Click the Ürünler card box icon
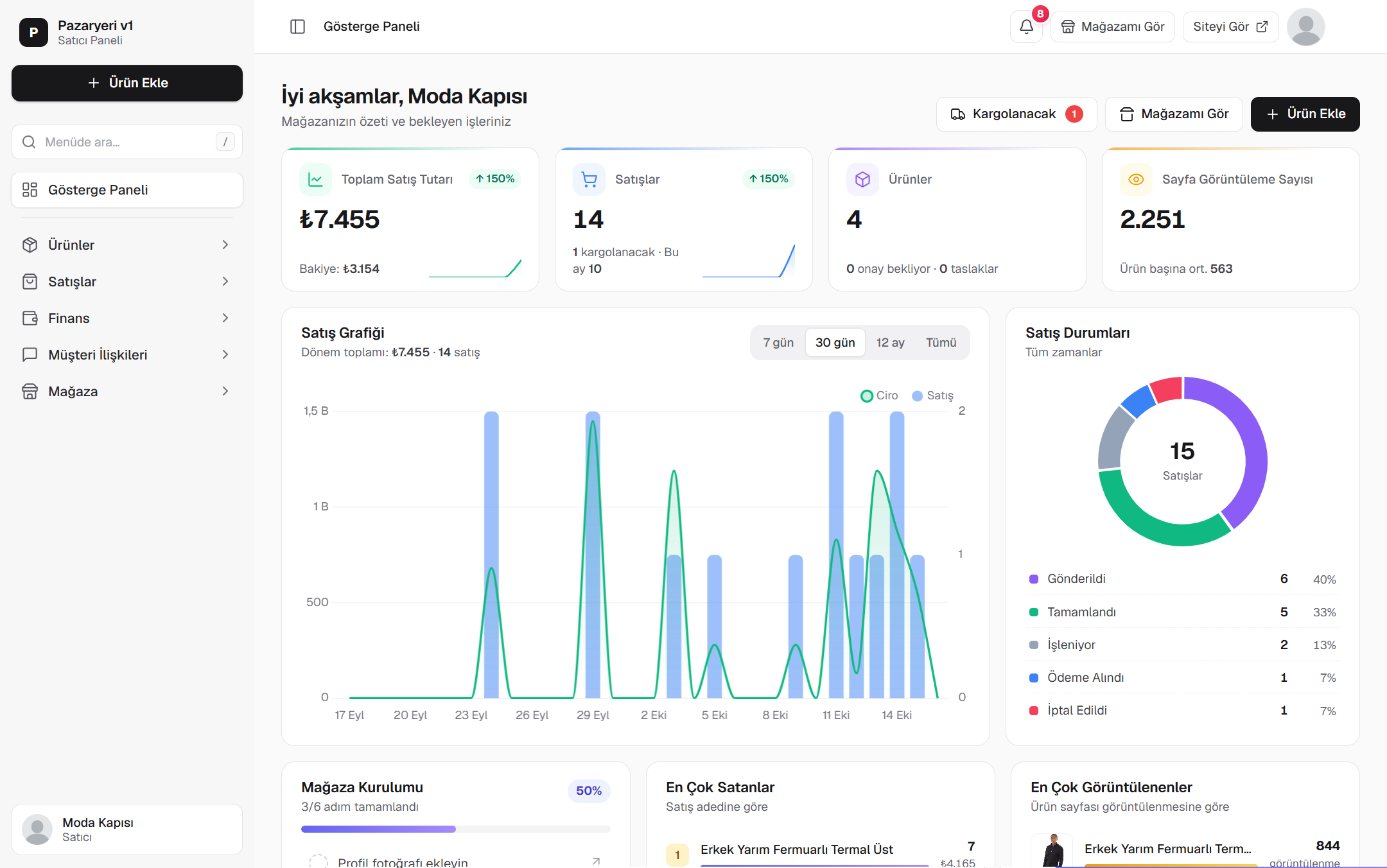Screen dimensions: 1387x868 [x=863, y=179]
